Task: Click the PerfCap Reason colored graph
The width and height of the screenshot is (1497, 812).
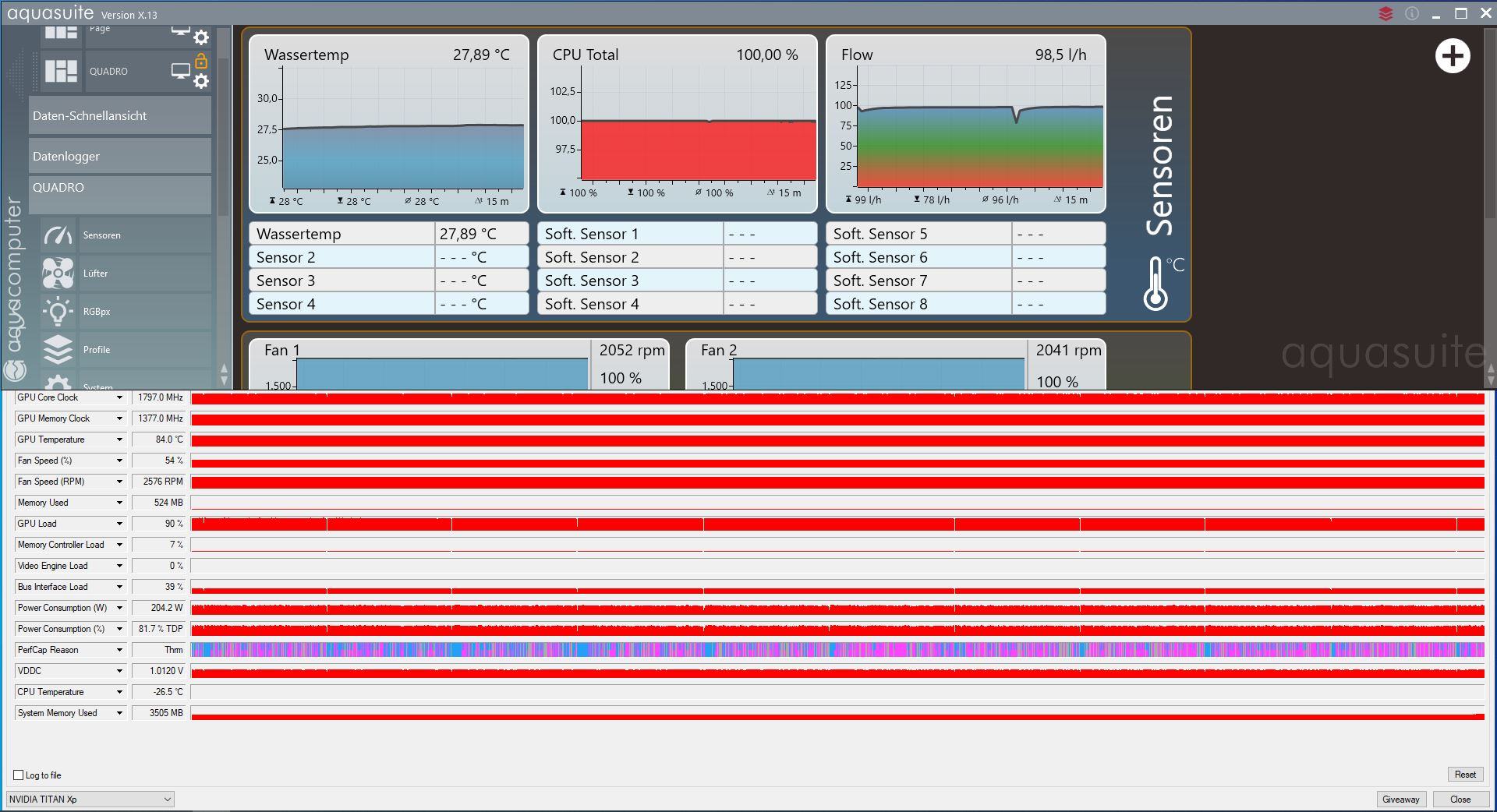Action: click(x=837, y=650)
